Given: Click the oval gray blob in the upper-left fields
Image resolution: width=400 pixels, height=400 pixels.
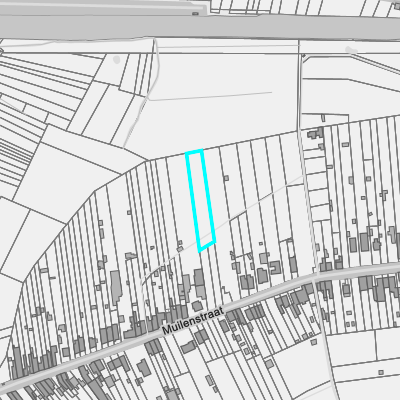Looking at the screenshot, I should [x=116, y=60].
